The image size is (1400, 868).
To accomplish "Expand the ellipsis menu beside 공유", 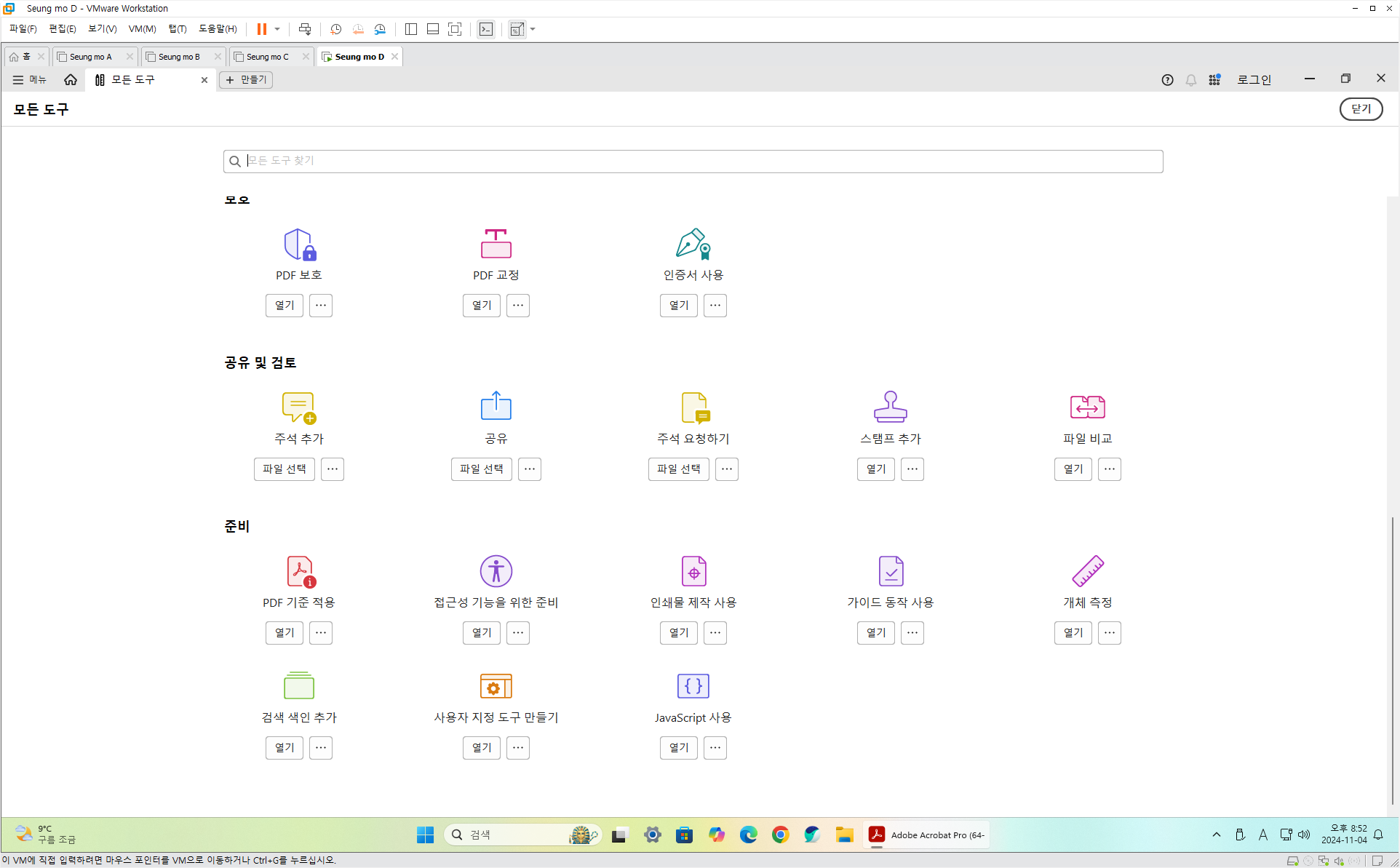I will [530, 469].
